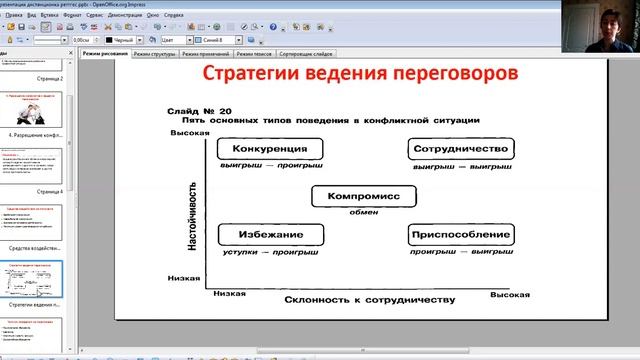Click the Send document by email icon

[x=32, y=27]
